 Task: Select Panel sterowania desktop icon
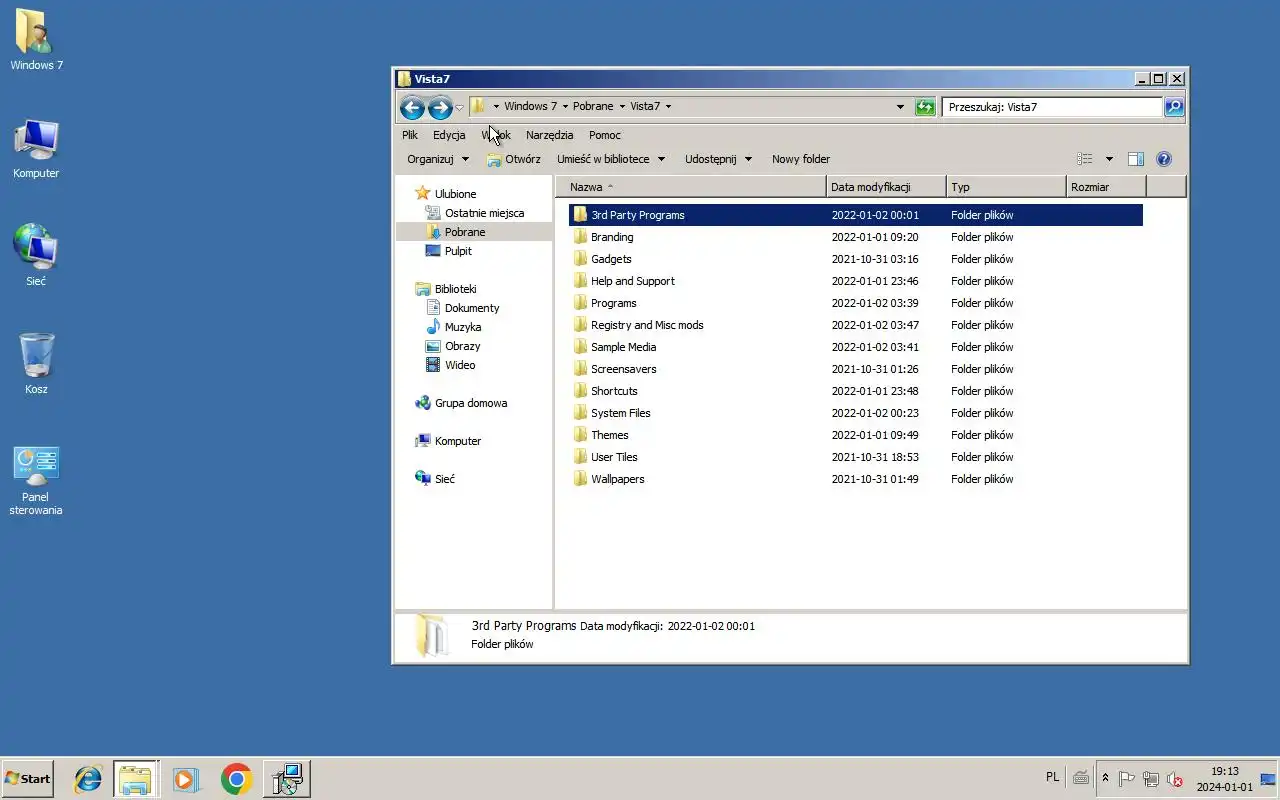(x=36, y=480)
